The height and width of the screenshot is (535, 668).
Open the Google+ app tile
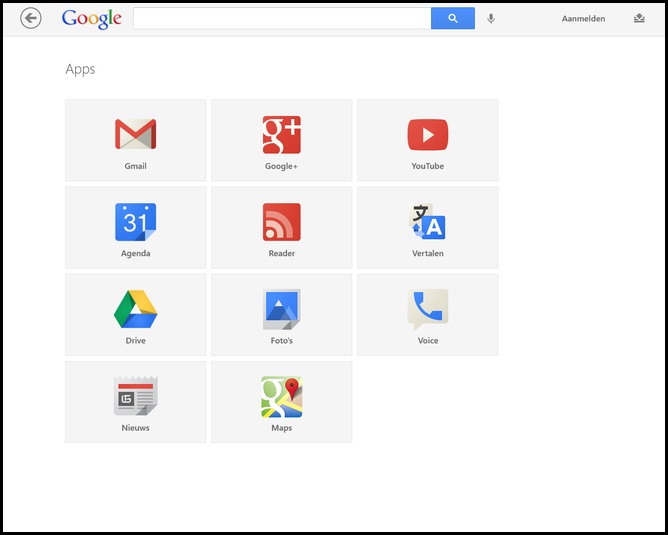click(282, 140)
